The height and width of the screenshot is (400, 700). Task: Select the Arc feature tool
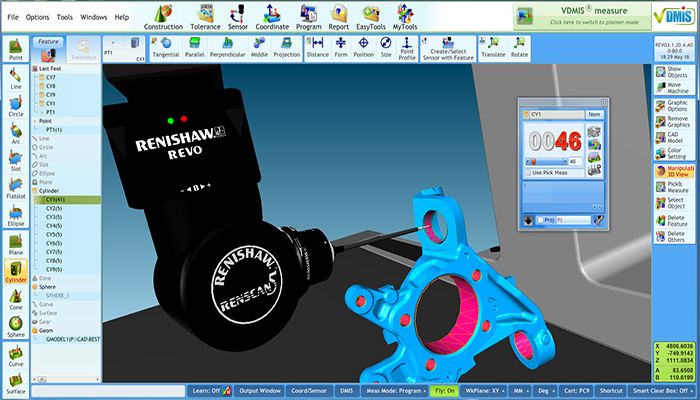click(16, 134)
